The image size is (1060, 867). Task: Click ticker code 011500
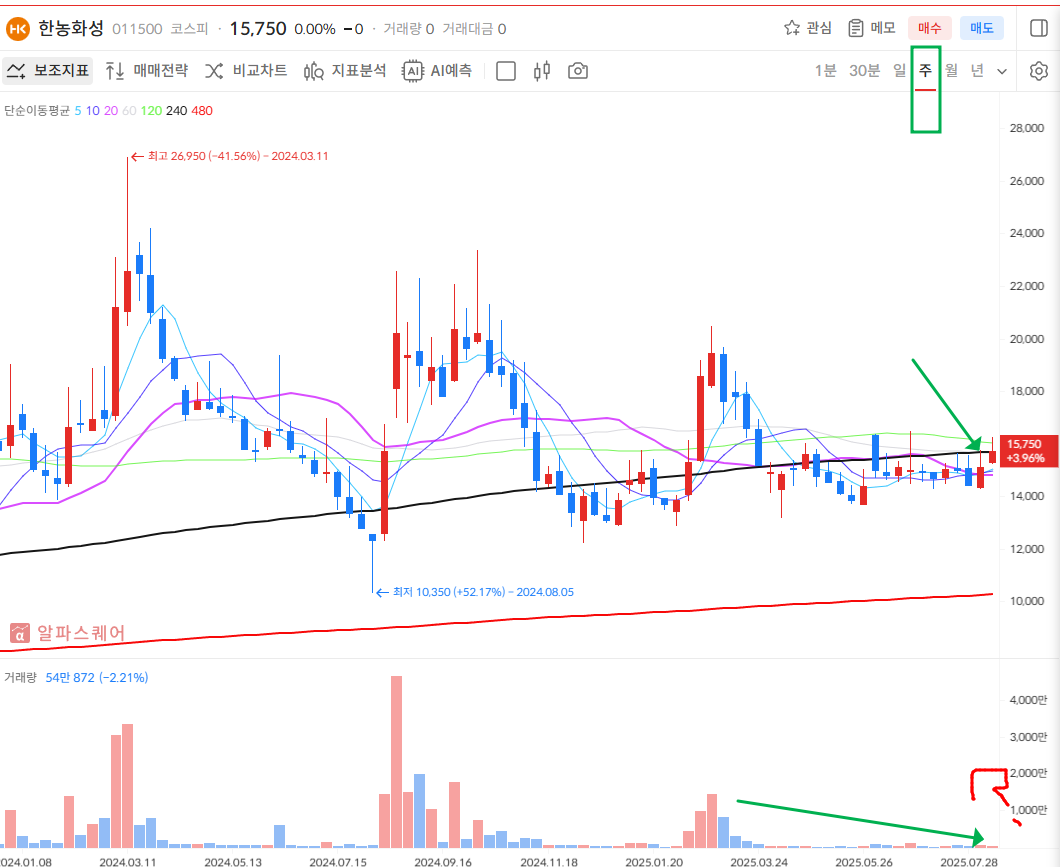coord(137,29)
